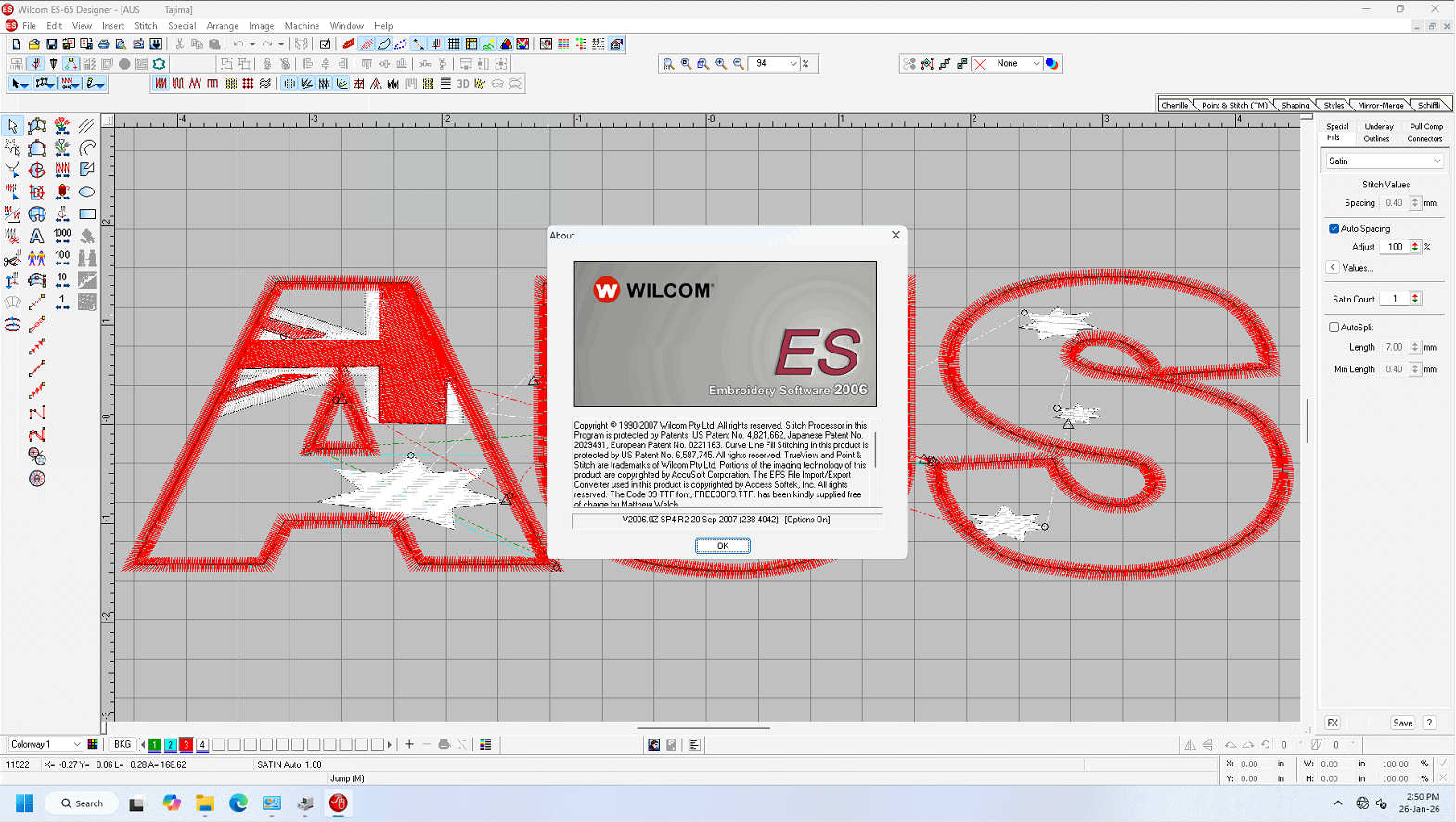
Task: Open the zoom percentage dropdown
Action: (793, 63)
